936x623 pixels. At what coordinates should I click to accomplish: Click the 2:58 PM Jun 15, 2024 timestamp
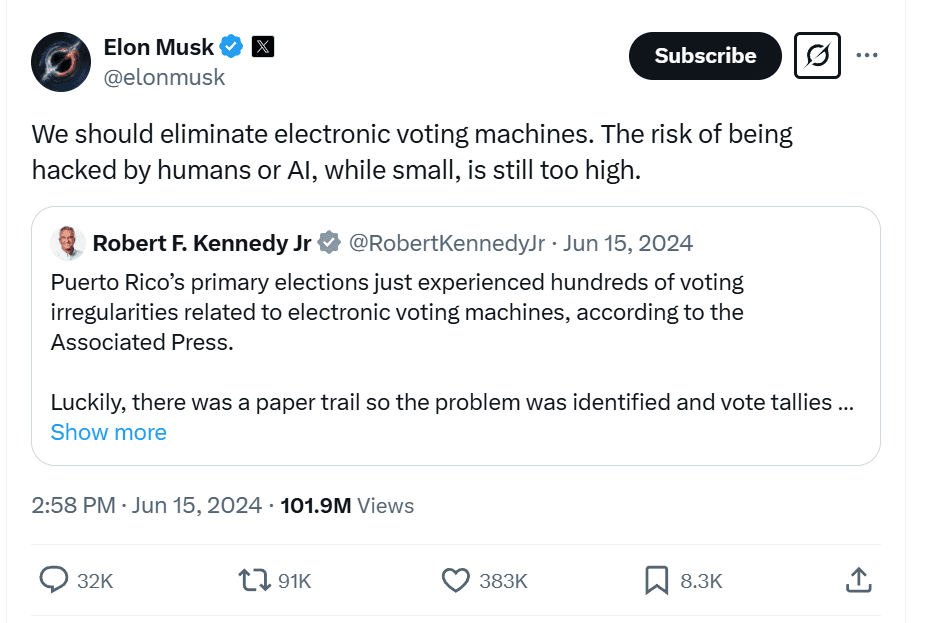(x=146, y=506)
